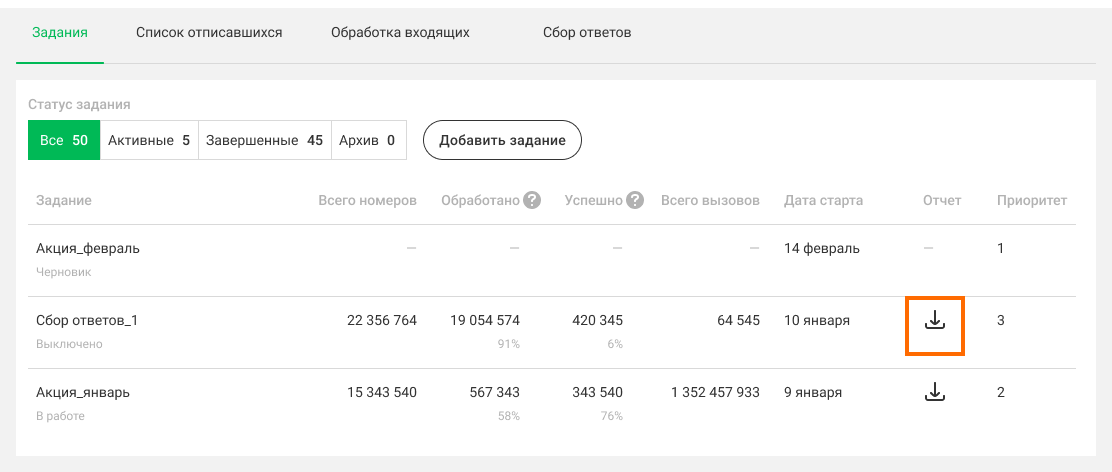Open help icon next to Успешно

(x=635, y=201)
